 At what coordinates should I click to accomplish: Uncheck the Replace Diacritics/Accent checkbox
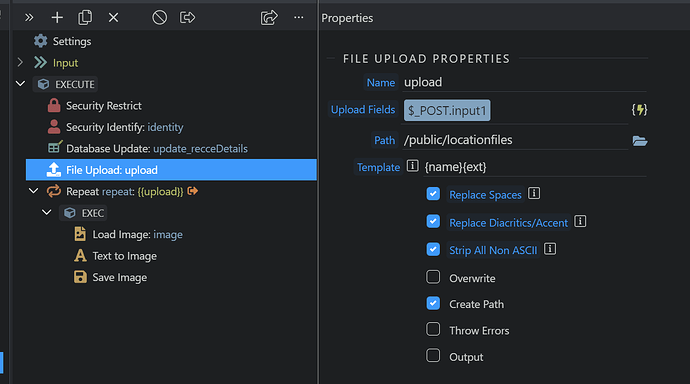[x=433, y=221]
